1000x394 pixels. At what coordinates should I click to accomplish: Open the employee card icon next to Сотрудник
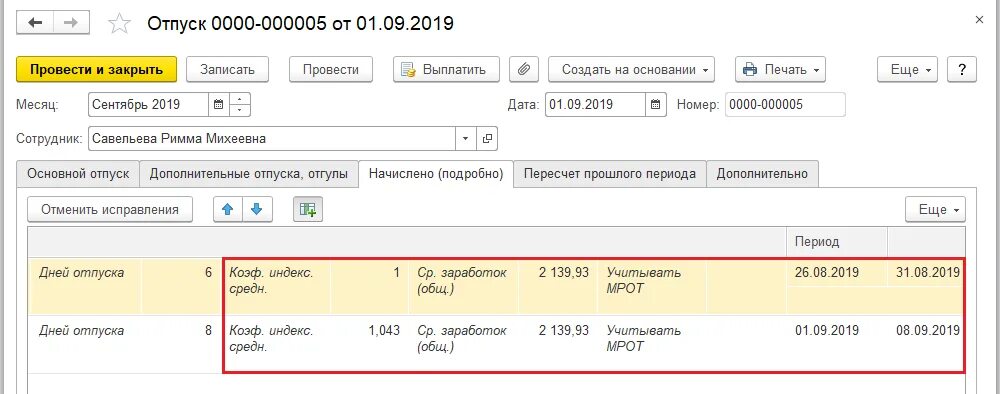[487, 138]
